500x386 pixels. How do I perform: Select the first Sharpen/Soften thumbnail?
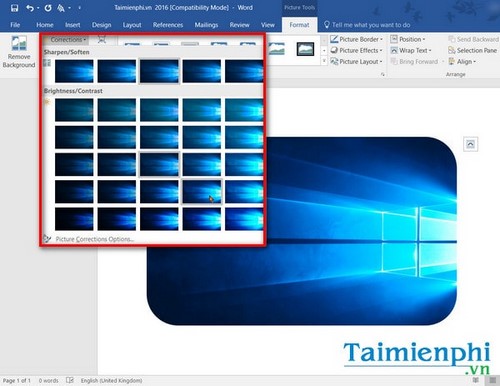pos(74,71)
